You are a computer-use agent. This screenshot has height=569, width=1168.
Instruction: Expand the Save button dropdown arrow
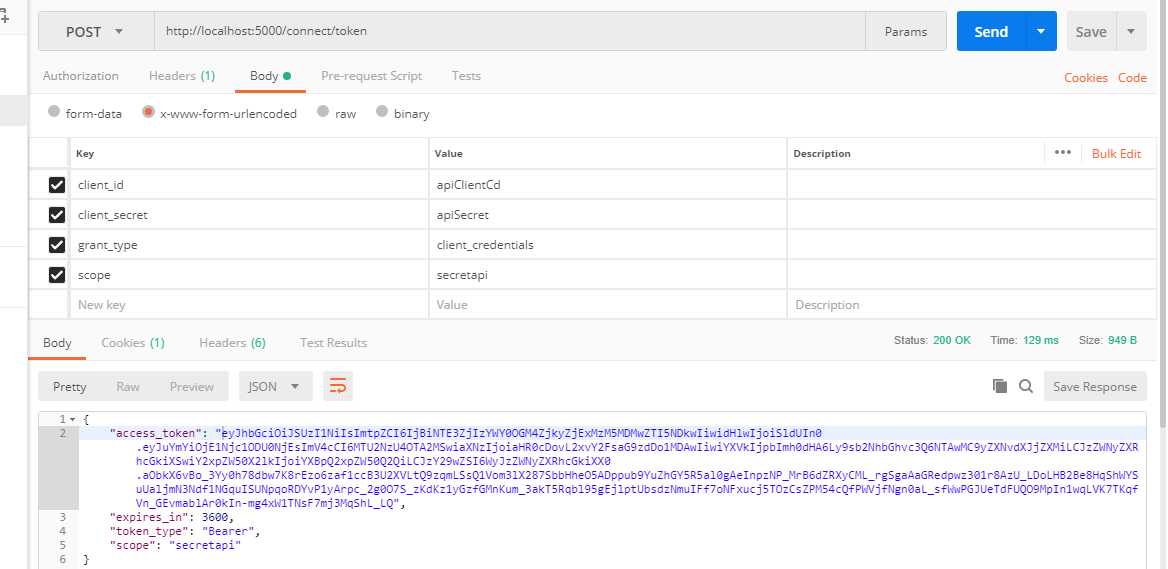1131,32
